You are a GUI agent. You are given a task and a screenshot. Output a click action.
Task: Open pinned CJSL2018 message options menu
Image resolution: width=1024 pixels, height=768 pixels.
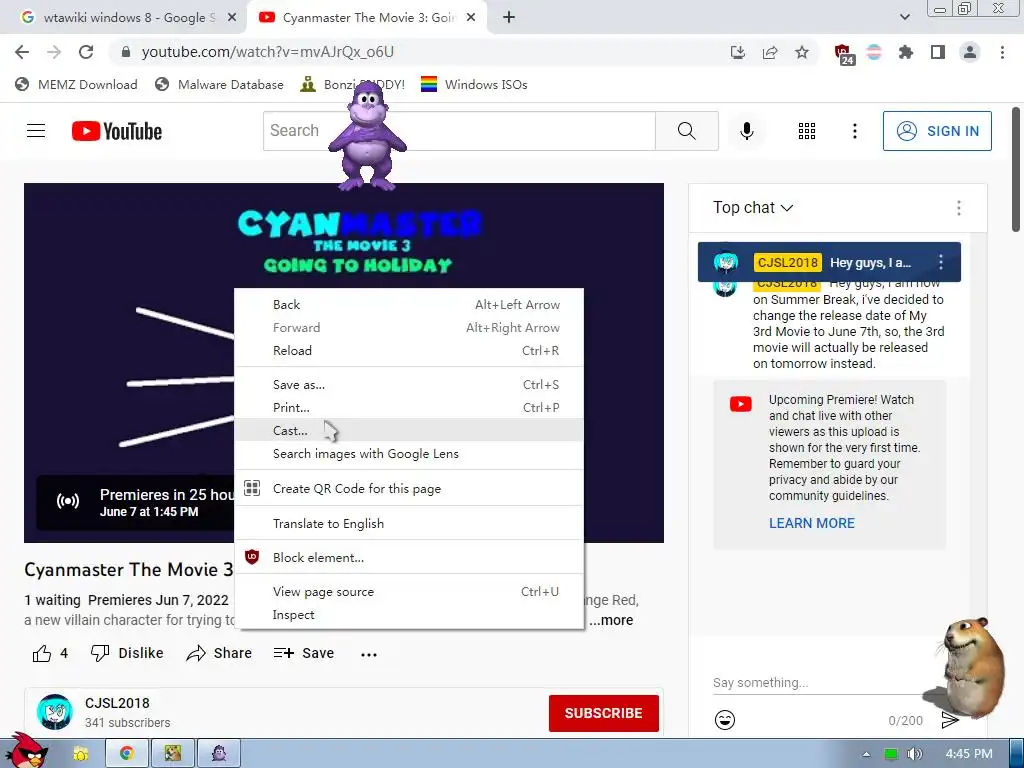940,263
